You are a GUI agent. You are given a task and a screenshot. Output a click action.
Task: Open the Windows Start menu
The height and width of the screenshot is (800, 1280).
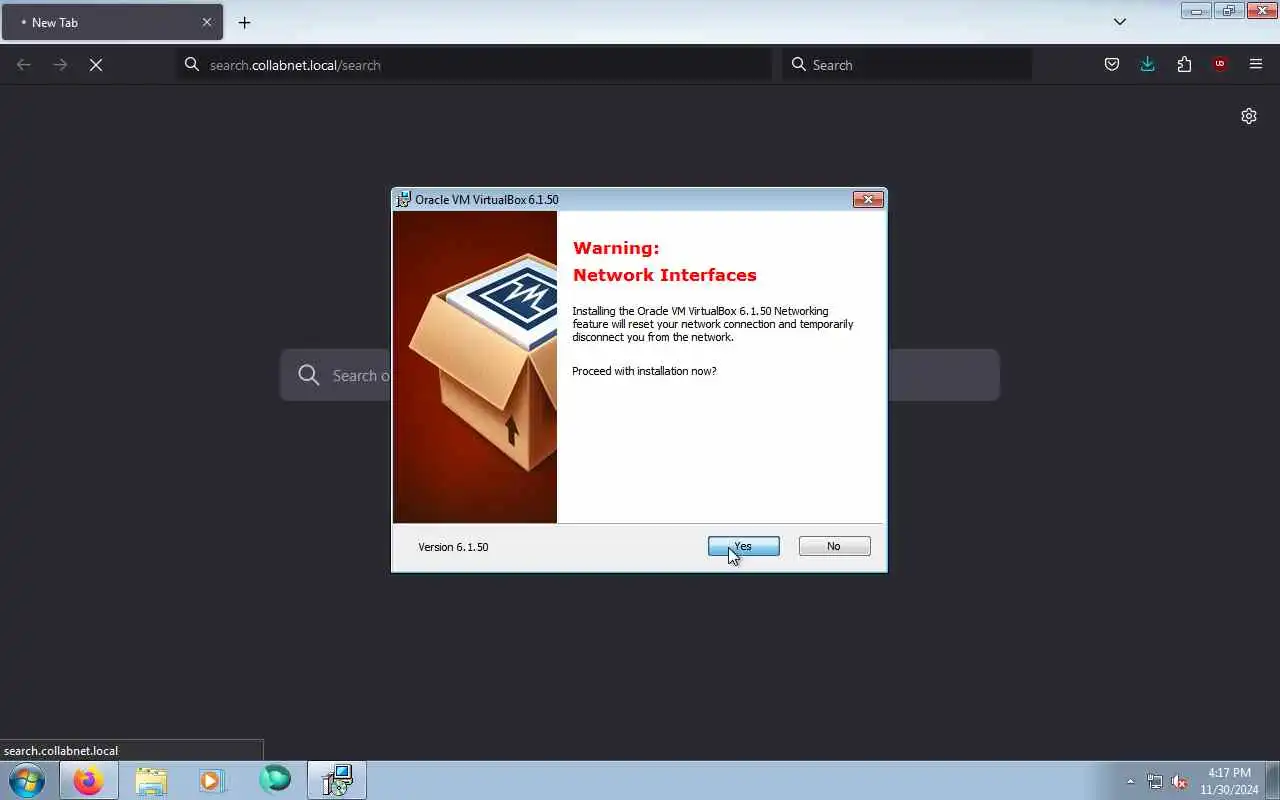point(27,780)
